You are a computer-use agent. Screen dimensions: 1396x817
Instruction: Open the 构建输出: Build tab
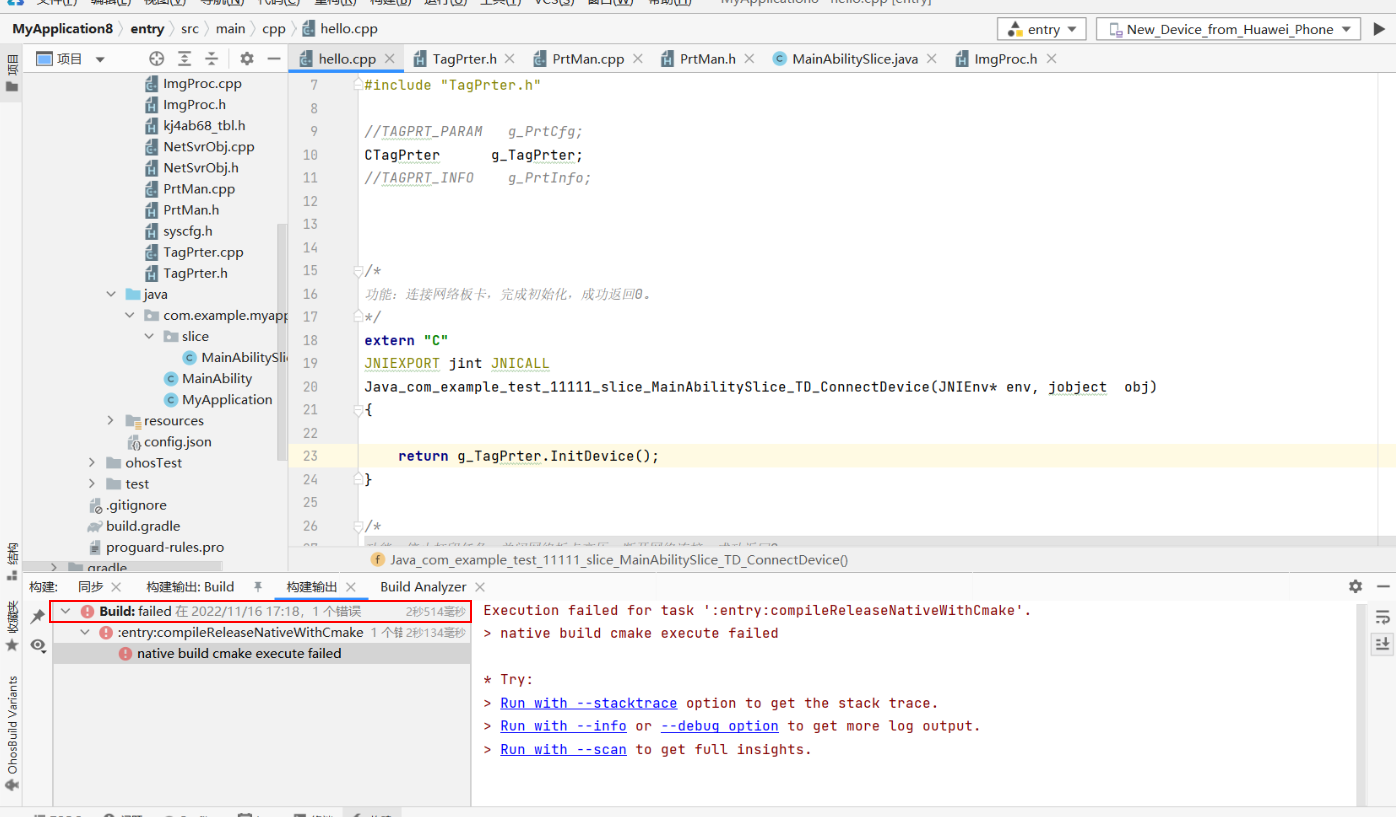[x=190, y=587]
